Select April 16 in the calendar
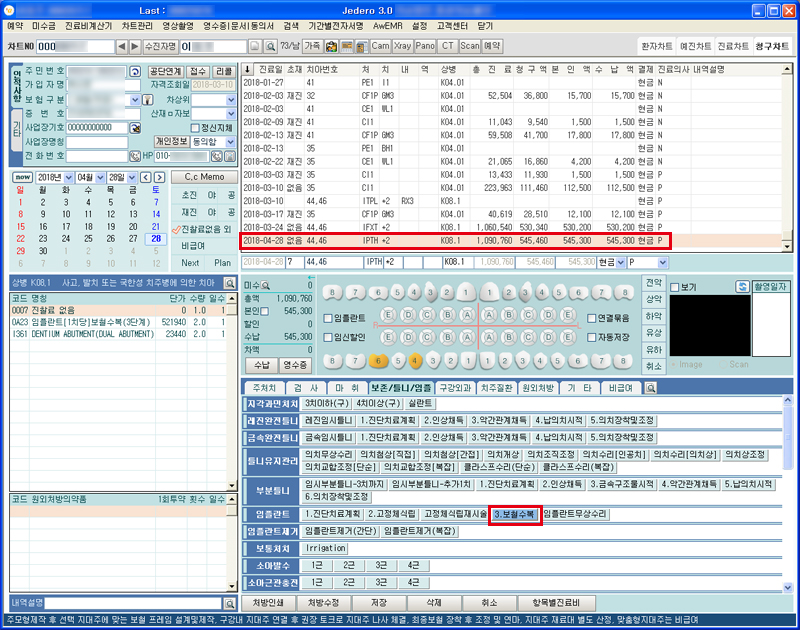Viewport: 800px width, 630px height. point(43,226)
